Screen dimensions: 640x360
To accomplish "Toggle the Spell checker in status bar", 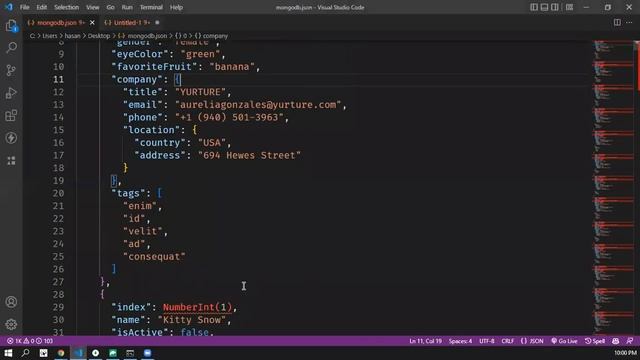I will click(x=595, y=341).
